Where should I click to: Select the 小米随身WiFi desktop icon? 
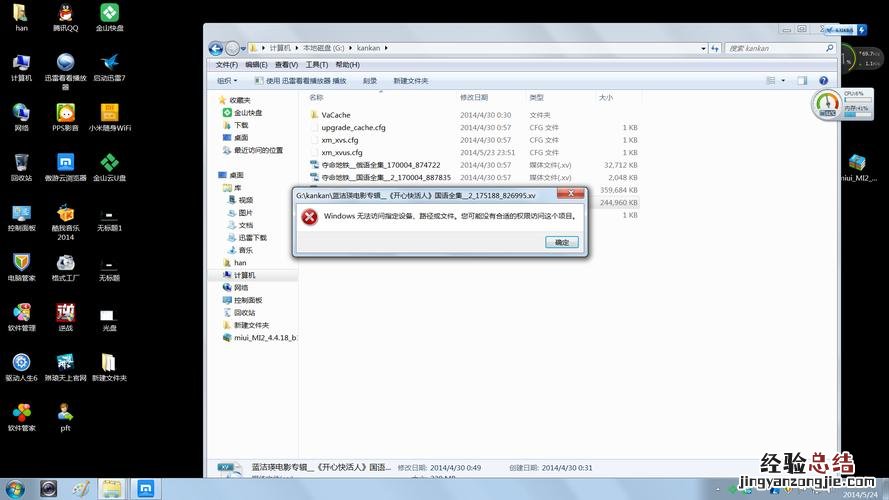109,117
